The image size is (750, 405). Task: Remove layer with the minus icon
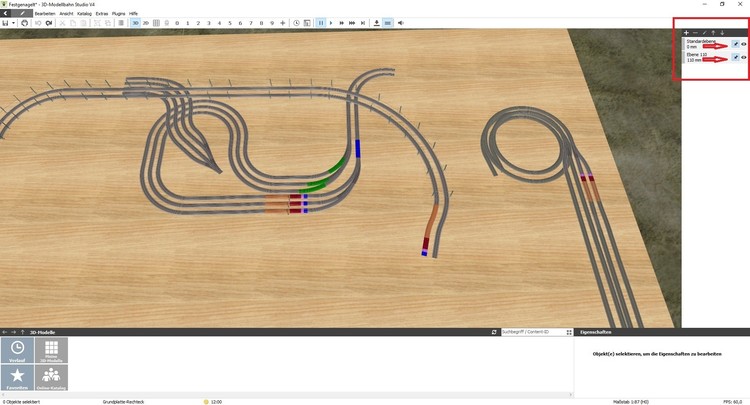pyautogui.click(x=697, y=33)
